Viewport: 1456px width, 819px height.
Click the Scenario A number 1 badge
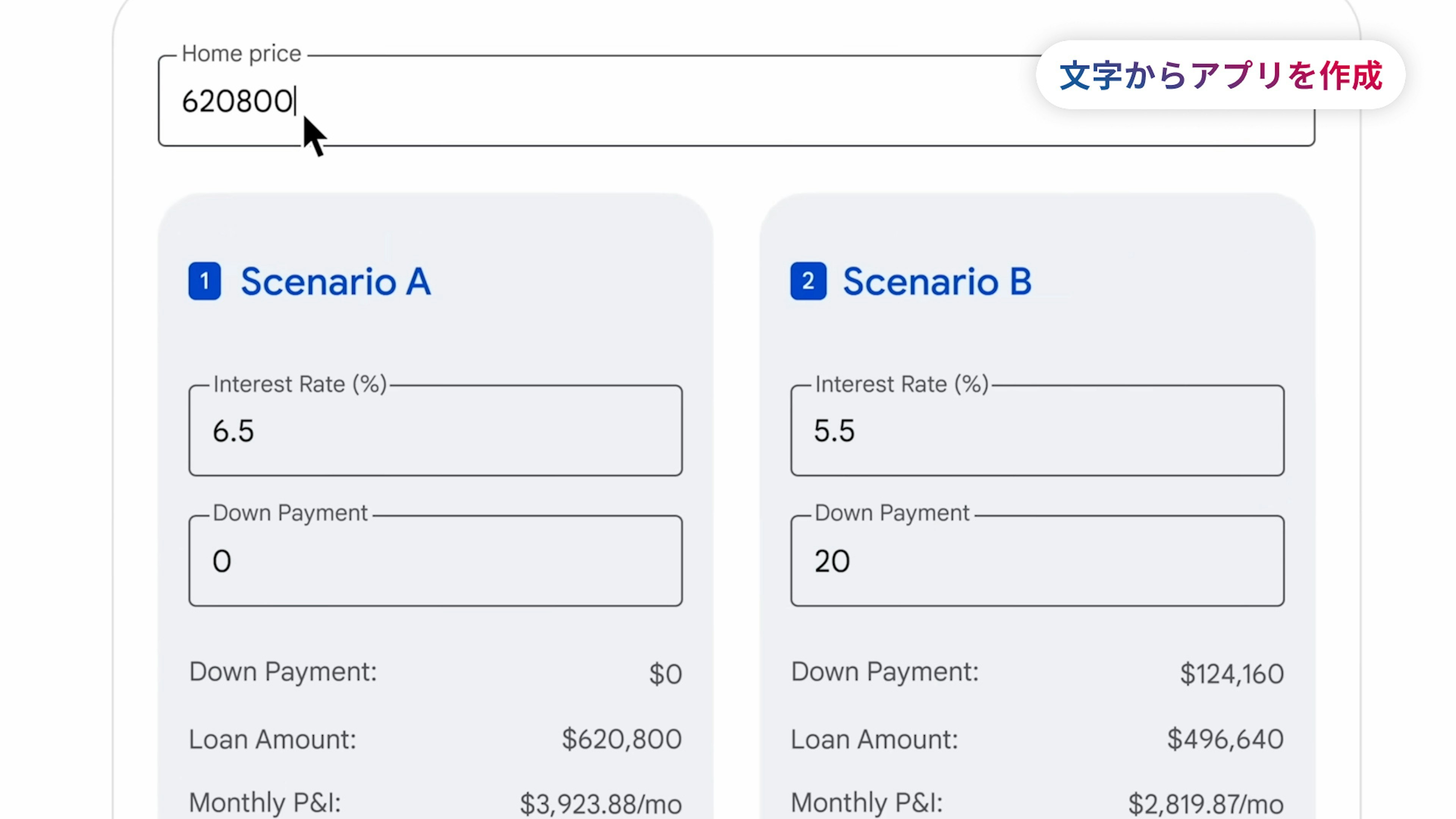[x=205, y=281]
